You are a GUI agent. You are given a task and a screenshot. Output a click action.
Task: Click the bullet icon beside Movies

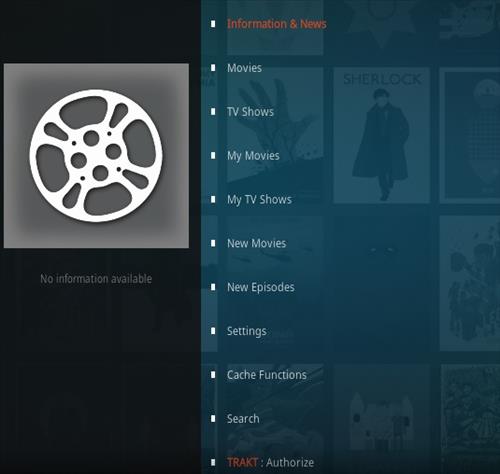(213, 68)
